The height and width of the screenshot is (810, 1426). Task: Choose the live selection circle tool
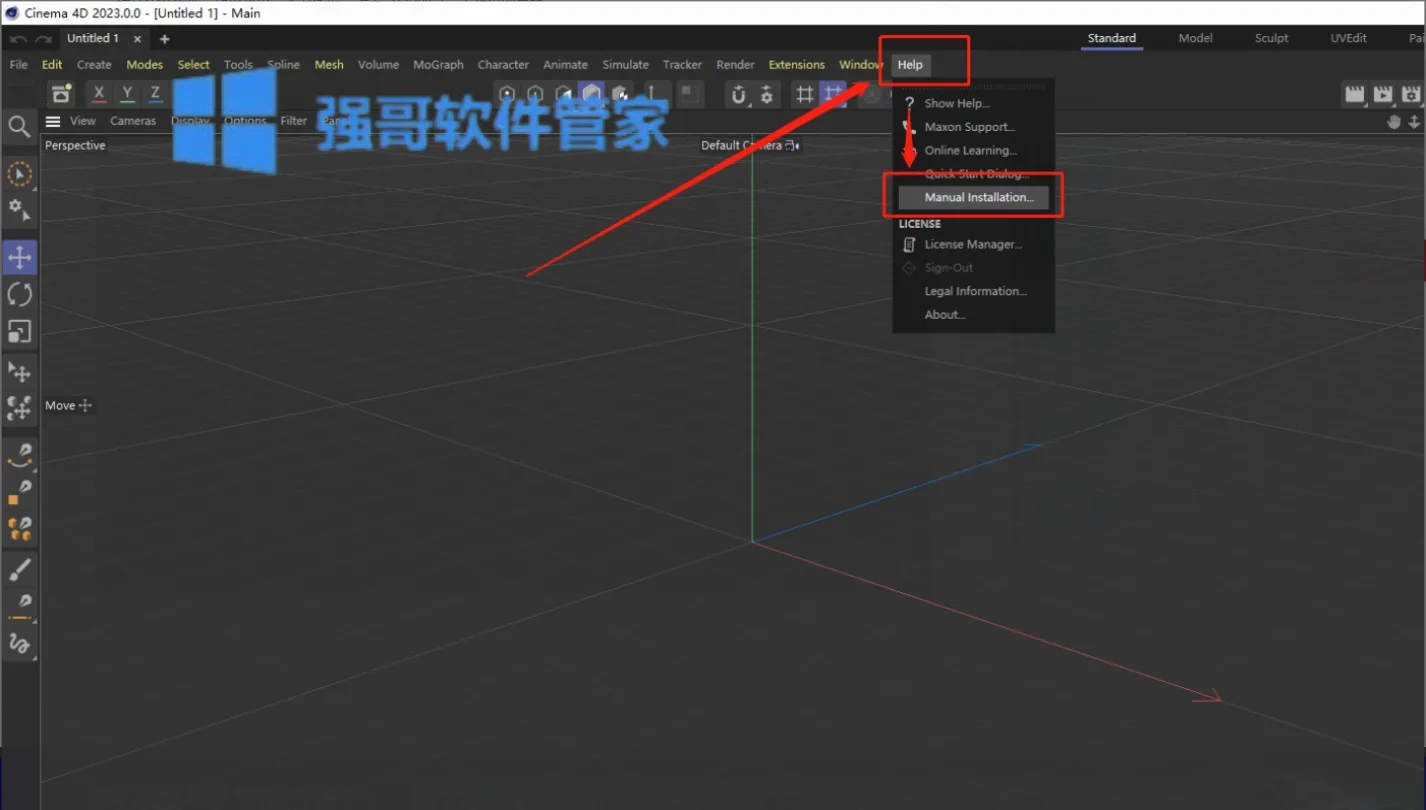19,174
